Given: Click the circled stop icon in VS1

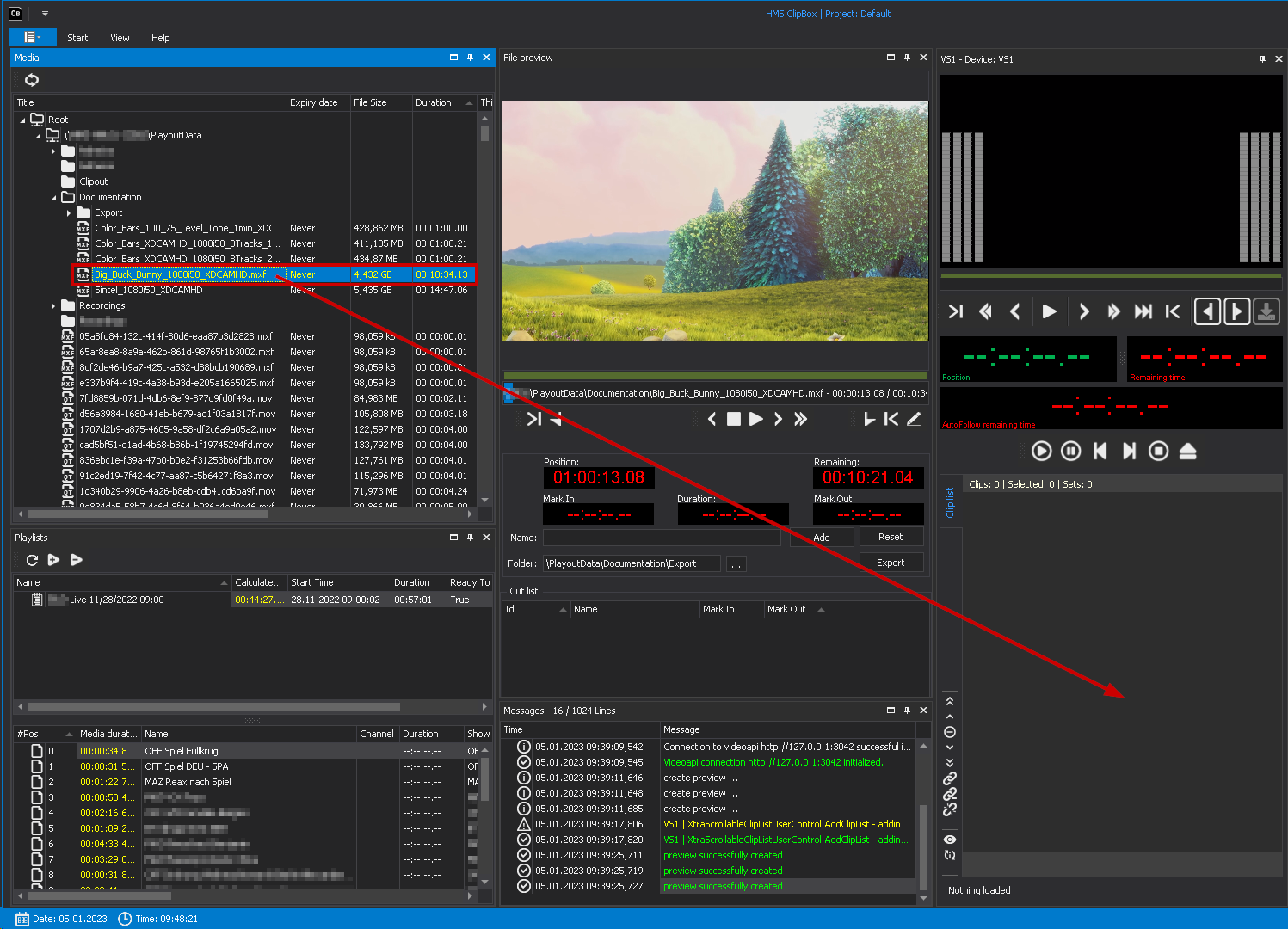Looking at the screenshot, I should (1159, 451).
